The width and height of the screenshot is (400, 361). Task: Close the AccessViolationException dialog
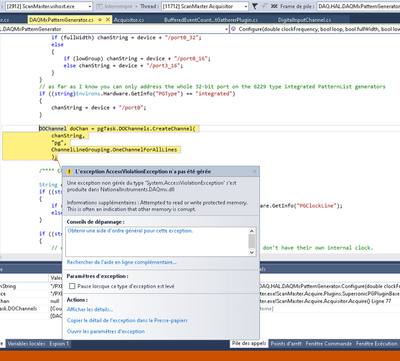255,171
